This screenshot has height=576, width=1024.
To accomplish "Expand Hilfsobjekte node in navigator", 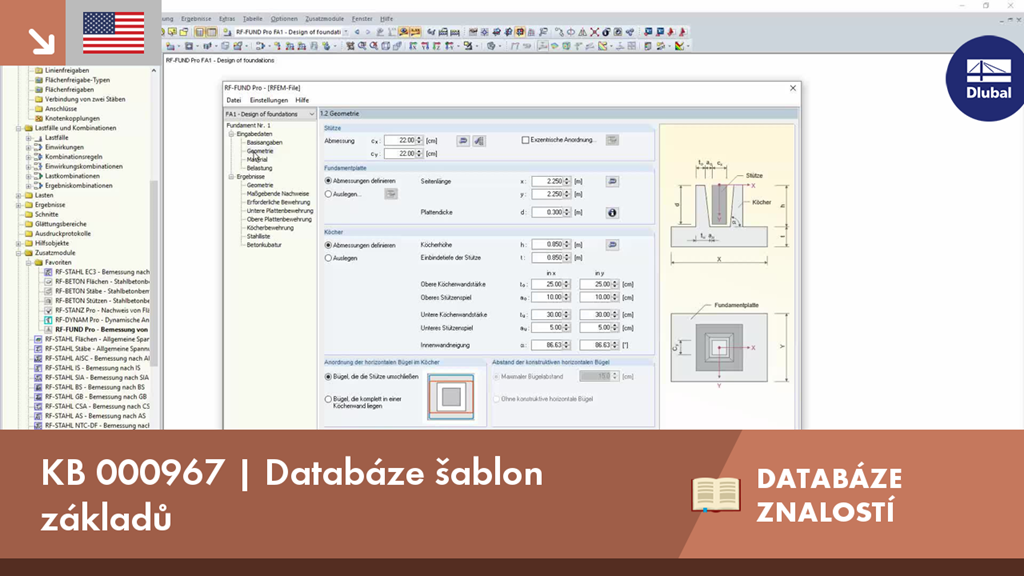I will 19,243.
